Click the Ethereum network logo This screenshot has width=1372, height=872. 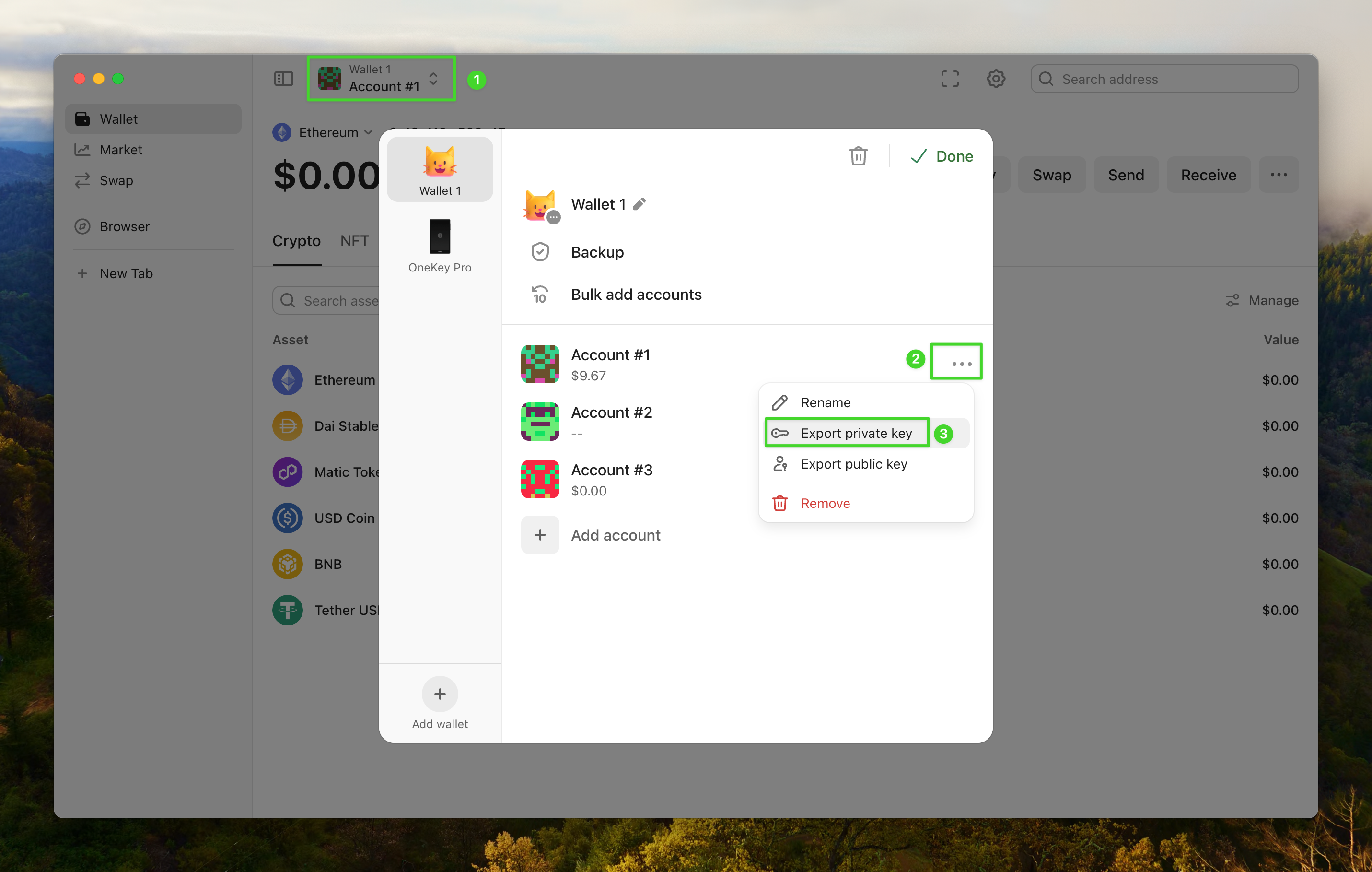[x=282, y=132]
